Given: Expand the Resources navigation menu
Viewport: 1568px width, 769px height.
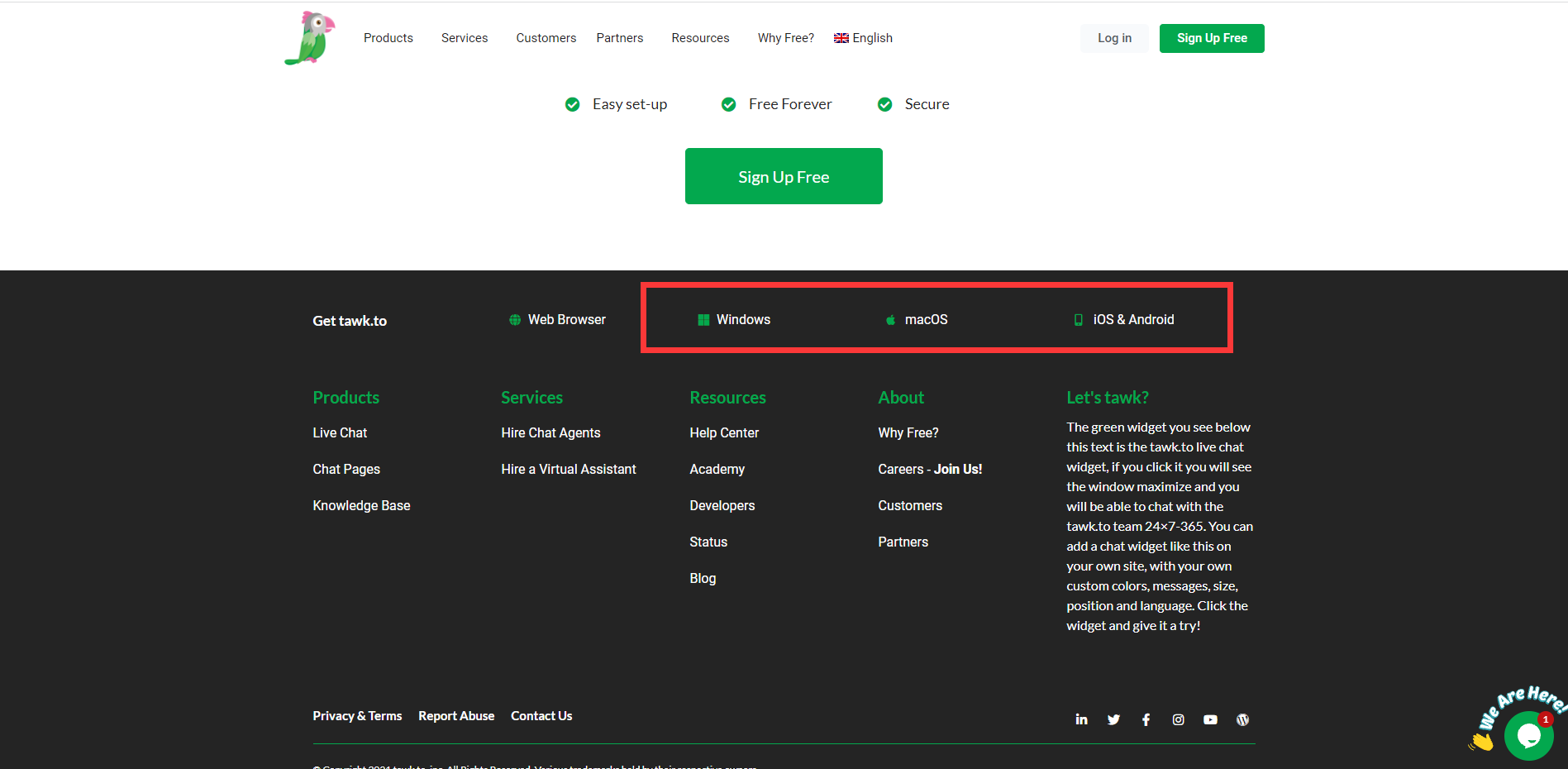Looking at the screenshot, I should coord(700,38).
